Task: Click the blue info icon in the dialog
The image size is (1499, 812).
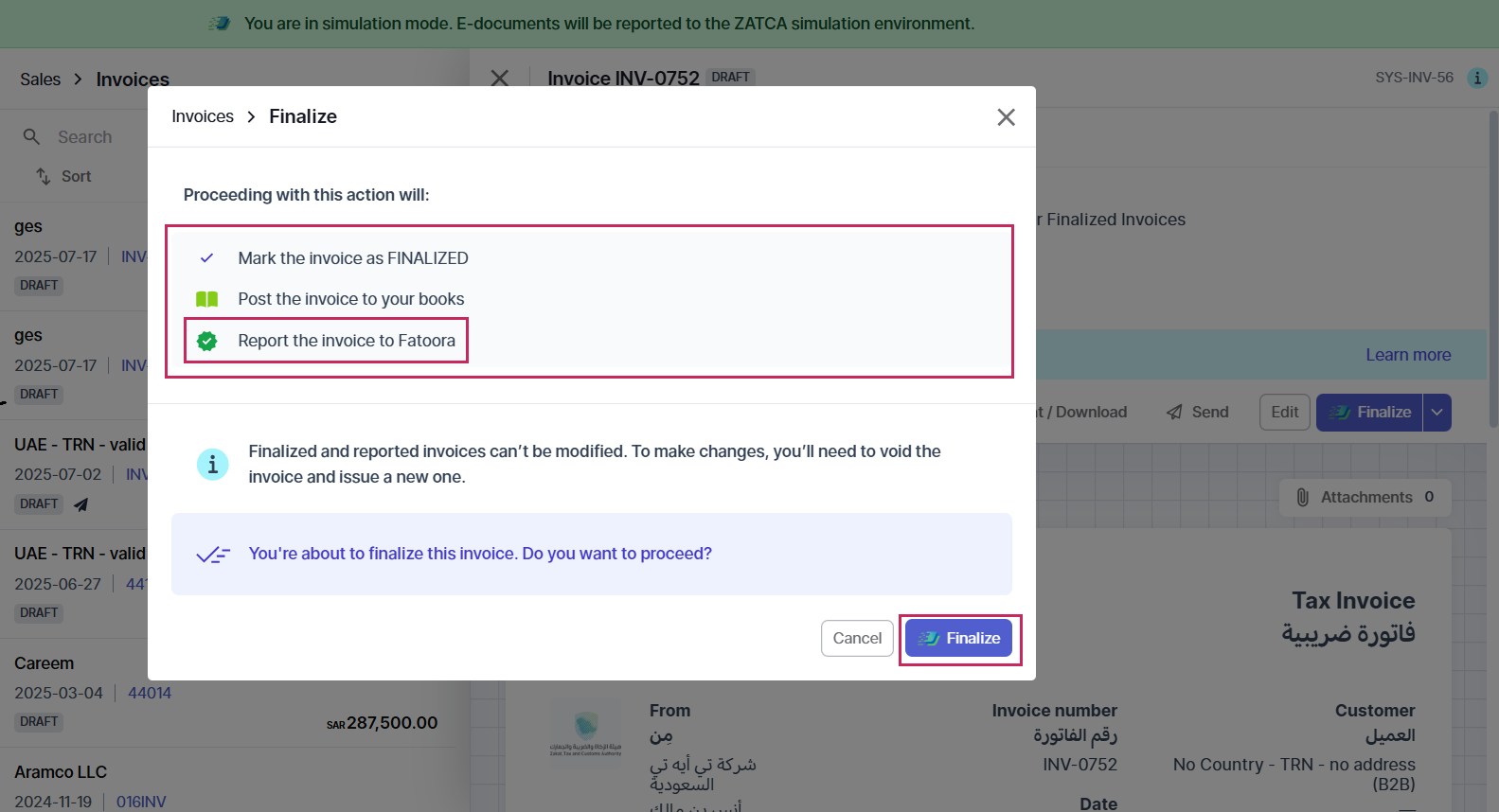Action: (212, 464)
